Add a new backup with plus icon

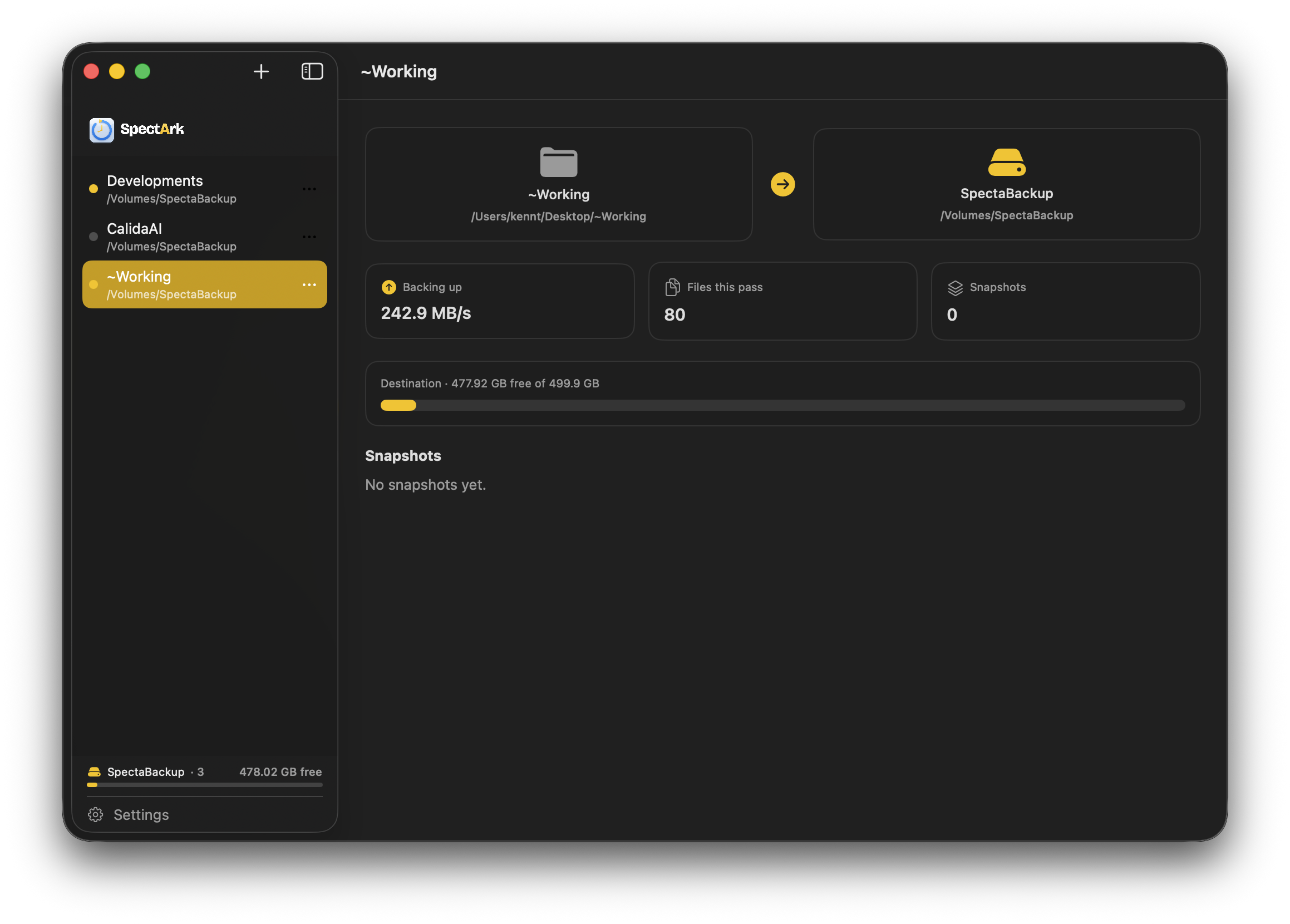pos(261,72)
